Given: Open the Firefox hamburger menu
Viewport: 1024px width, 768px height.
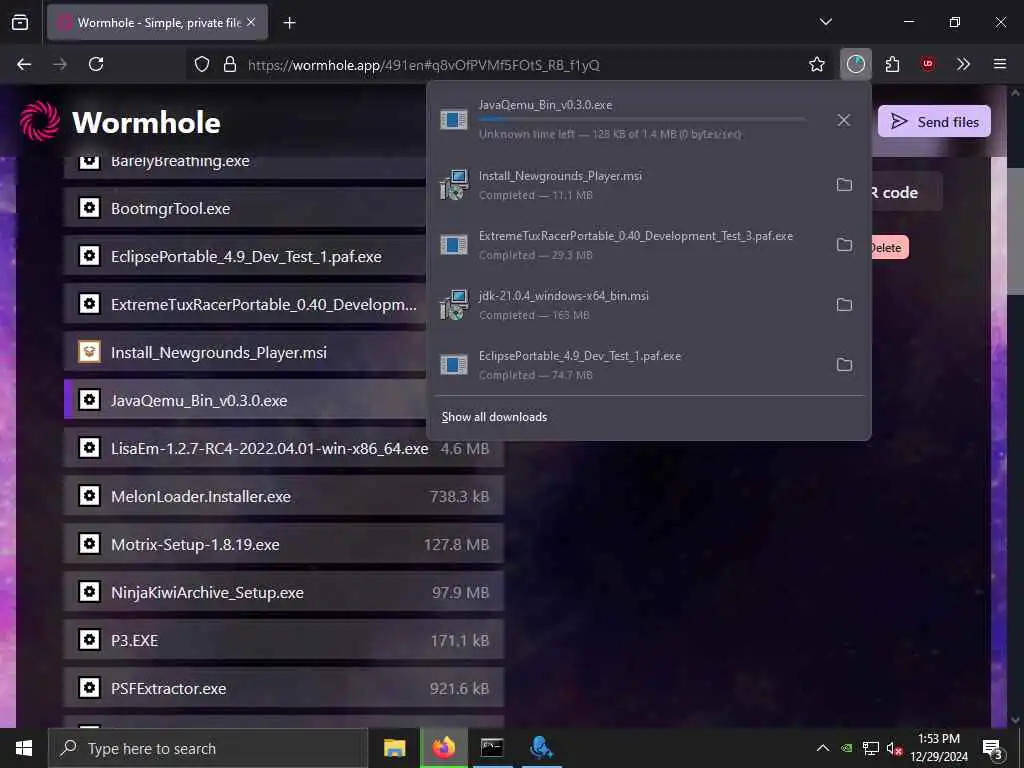Looking at the screenshot, I should click(1000, 64).
